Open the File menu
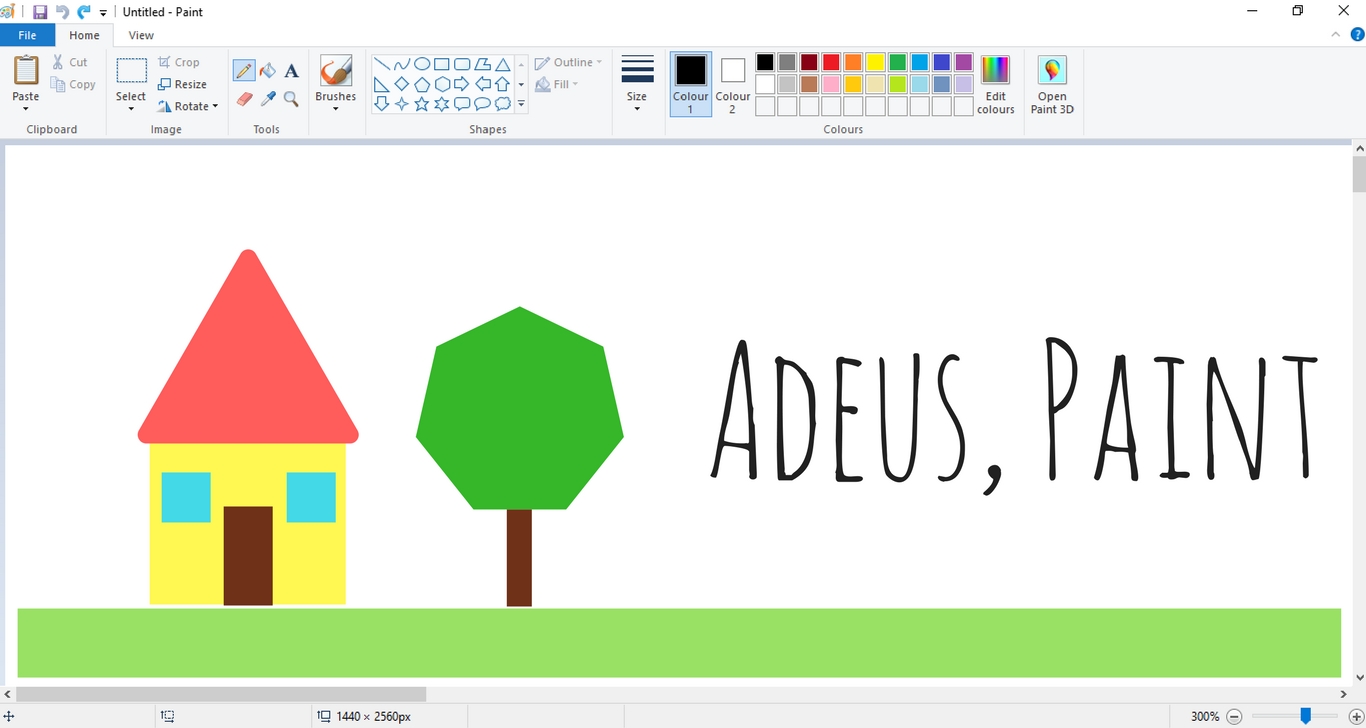The image size is (1366, 728). pyautogui.click(x=28, y=35)
